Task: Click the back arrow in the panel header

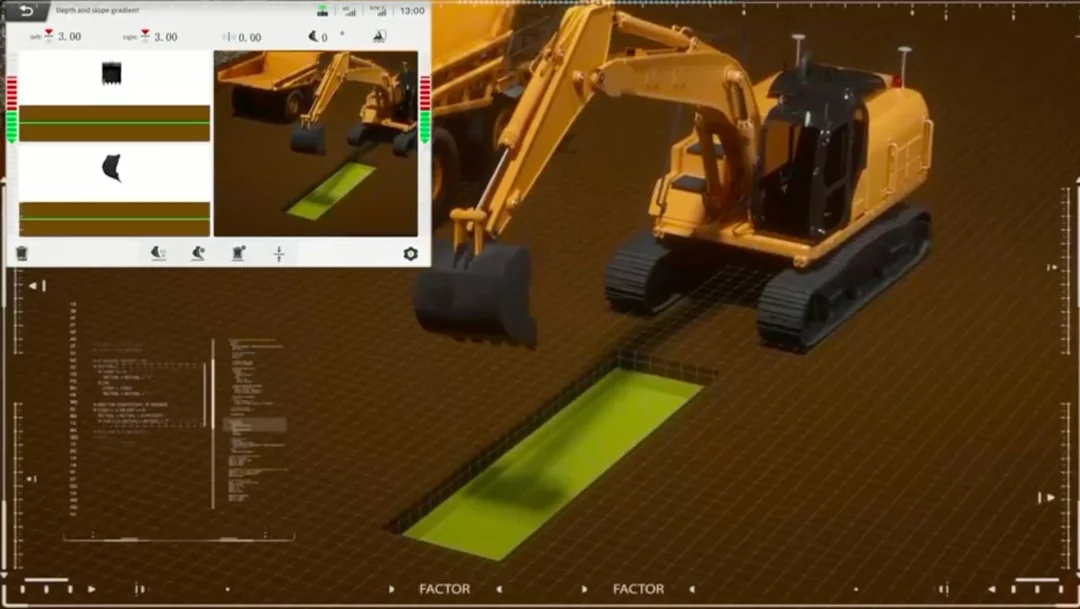Action: click(x=26, y=11)
